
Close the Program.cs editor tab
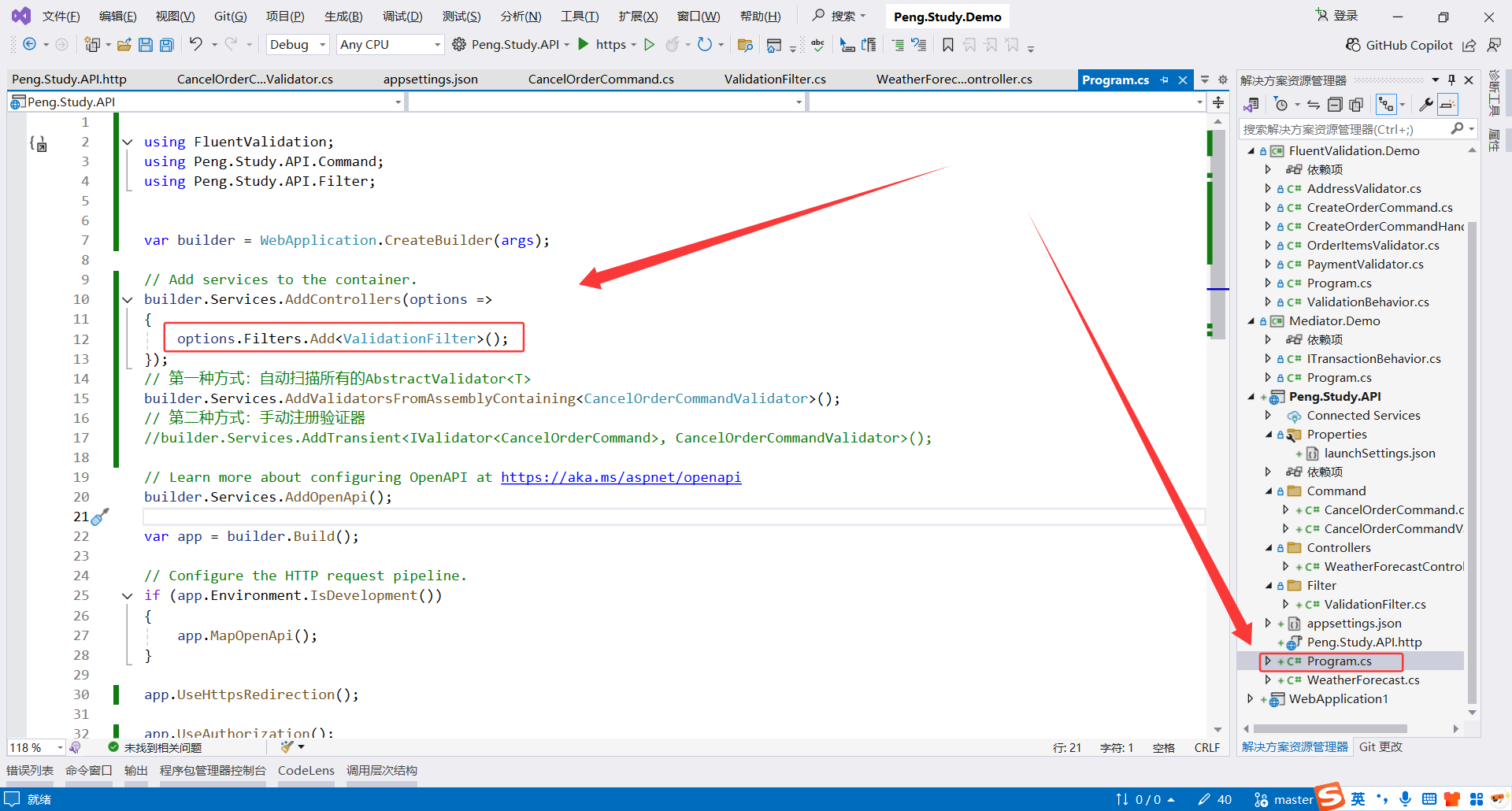pos(1183,80)
